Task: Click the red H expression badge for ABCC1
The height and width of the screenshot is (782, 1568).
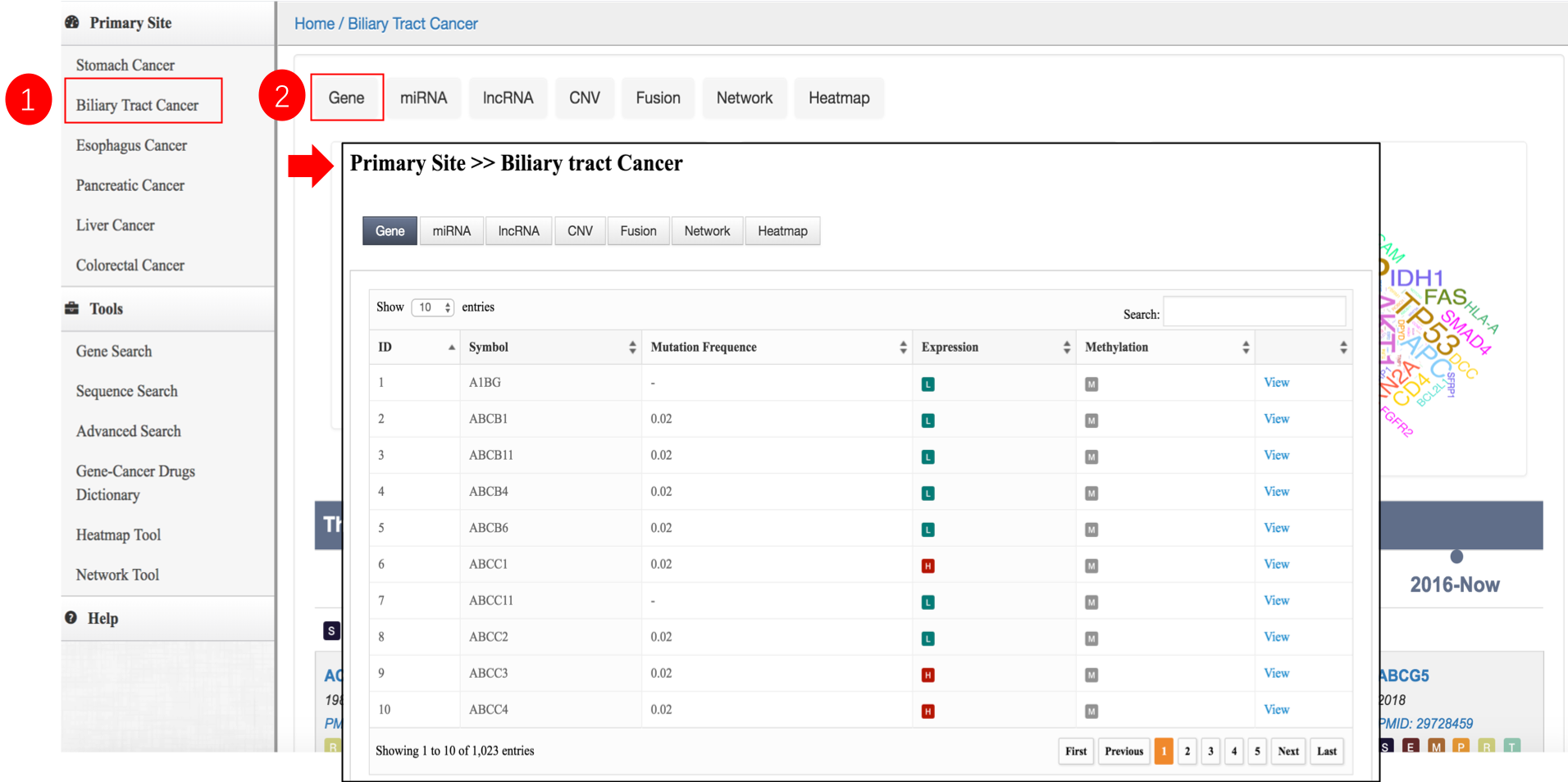Action: tap(928, 566)
